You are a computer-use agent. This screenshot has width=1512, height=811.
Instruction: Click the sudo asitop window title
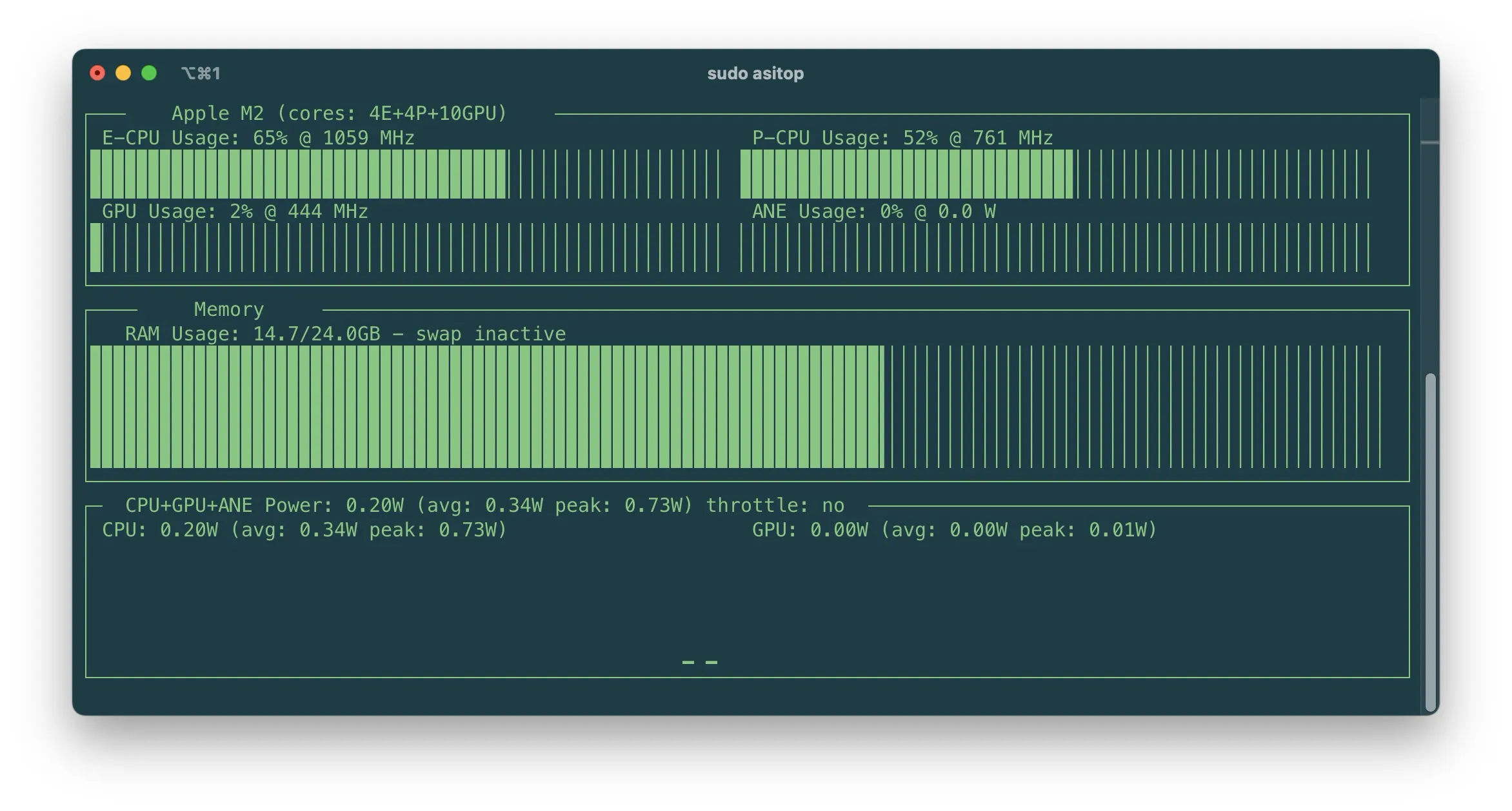point(755,73)
